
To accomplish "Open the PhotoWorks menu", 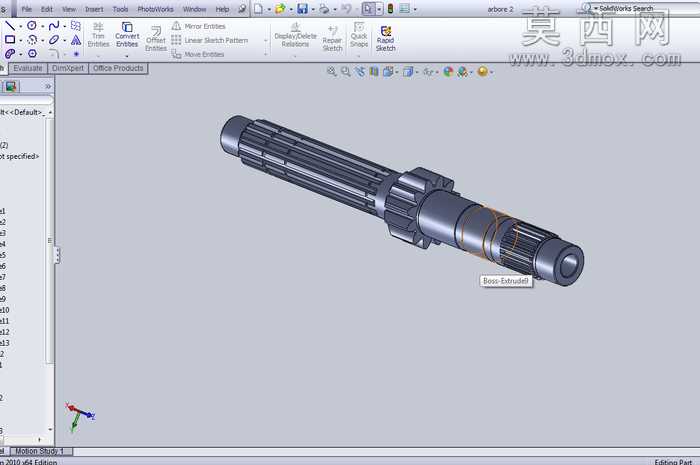I will coord(155,9).
